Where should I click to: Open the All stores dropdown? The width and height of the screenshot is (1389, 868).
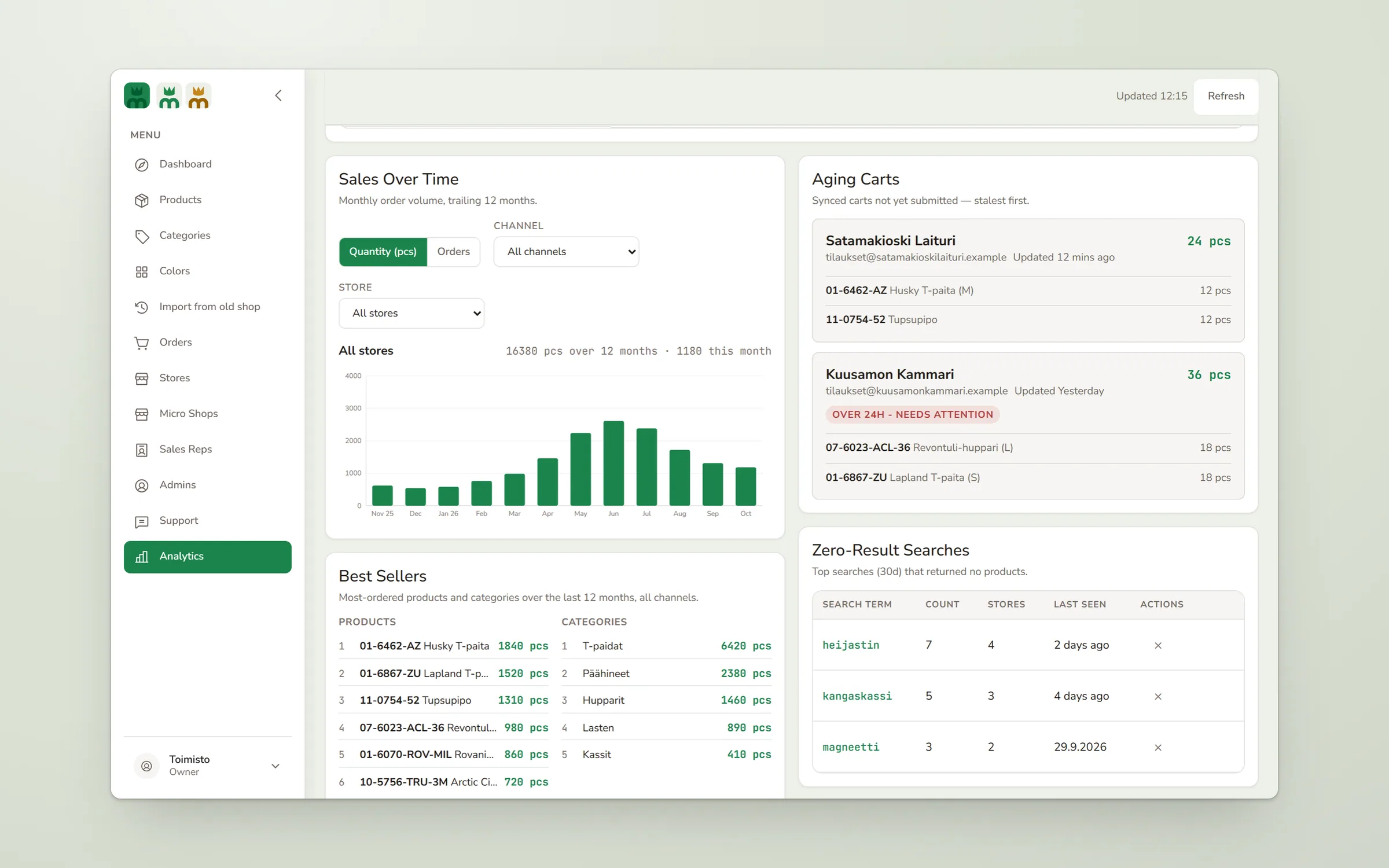tap(411, 313)
